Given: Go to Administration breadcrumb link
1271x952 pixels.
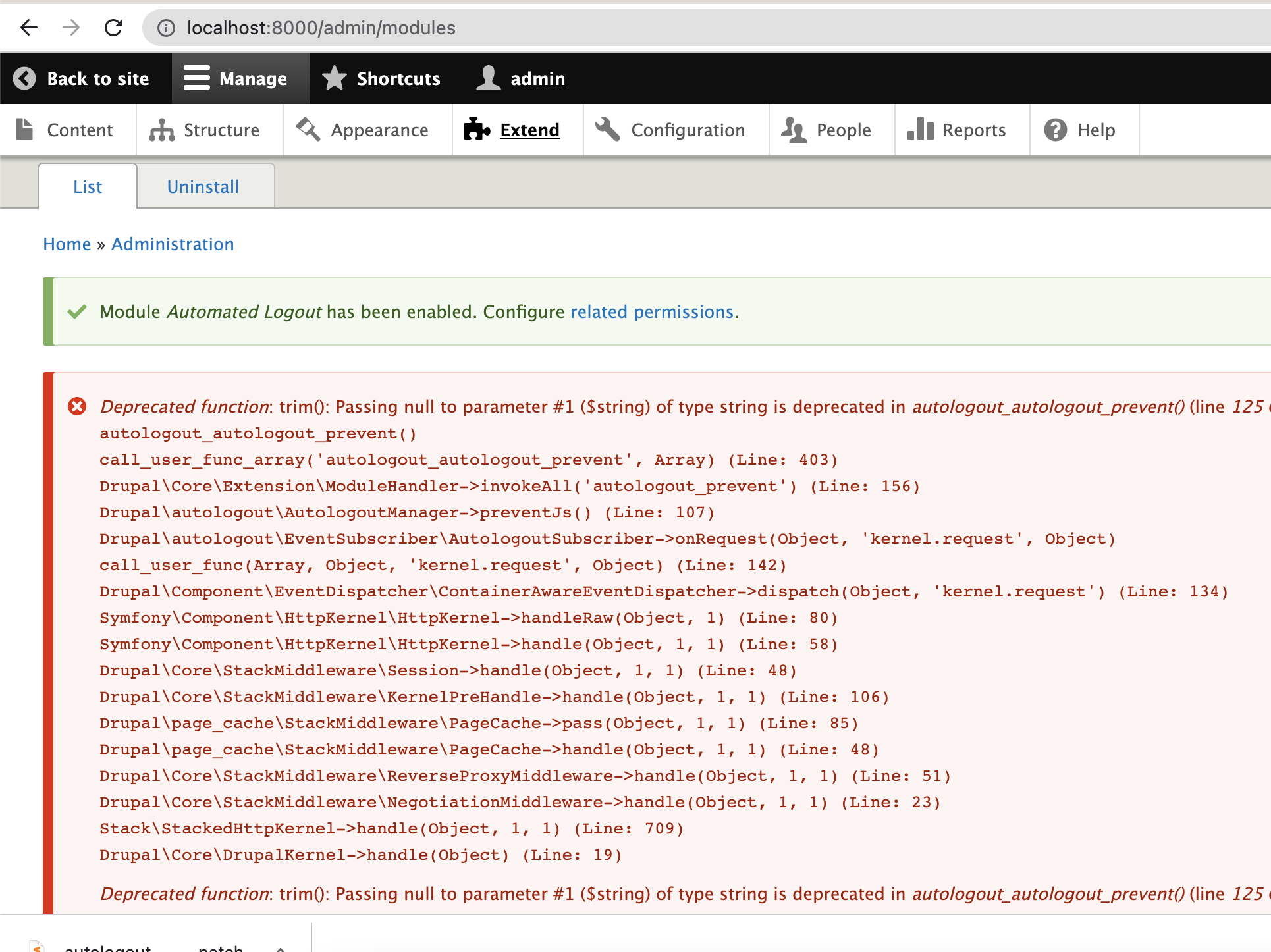Looking at the screenshot, I should click(173, 244).
